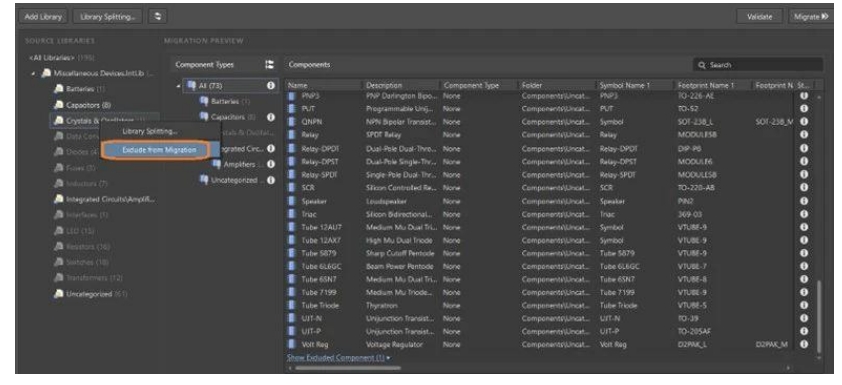The height and width of the screenshot is (385, 842).
Task: Select the Switches (18) library item
Action: (82, 262)
